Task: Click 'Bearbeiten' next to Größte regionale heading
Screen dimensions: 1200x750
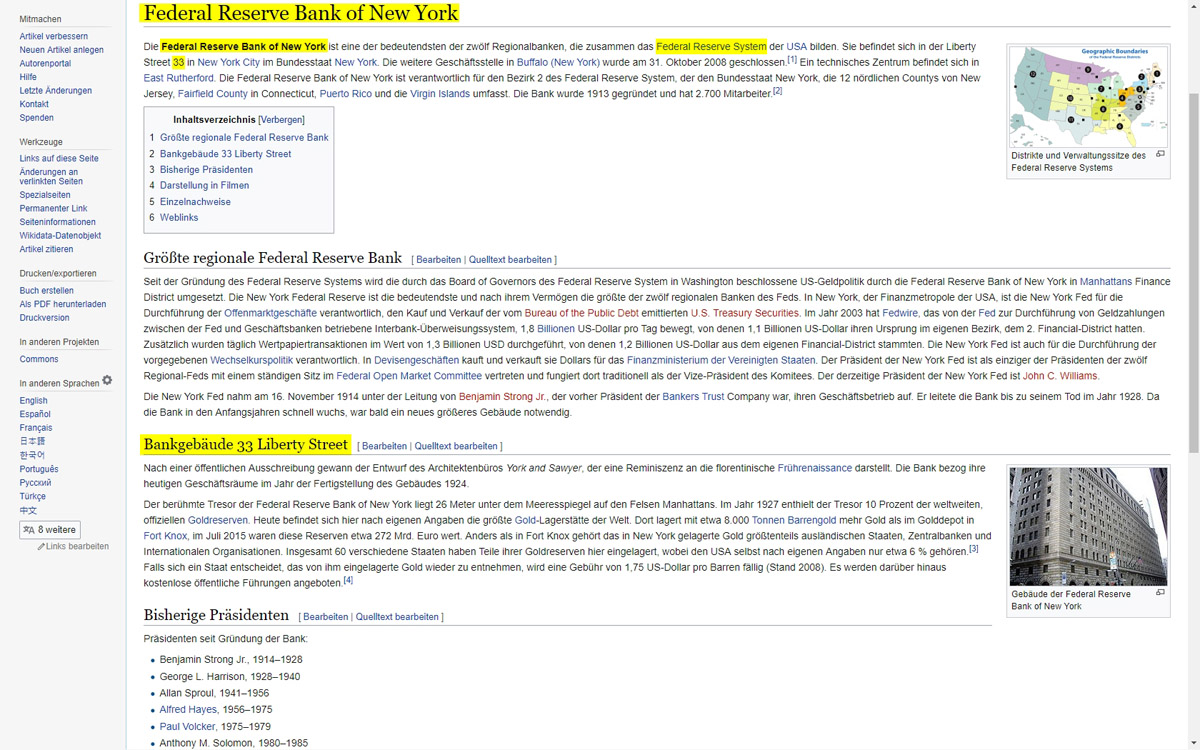Action: coord(439,260)
